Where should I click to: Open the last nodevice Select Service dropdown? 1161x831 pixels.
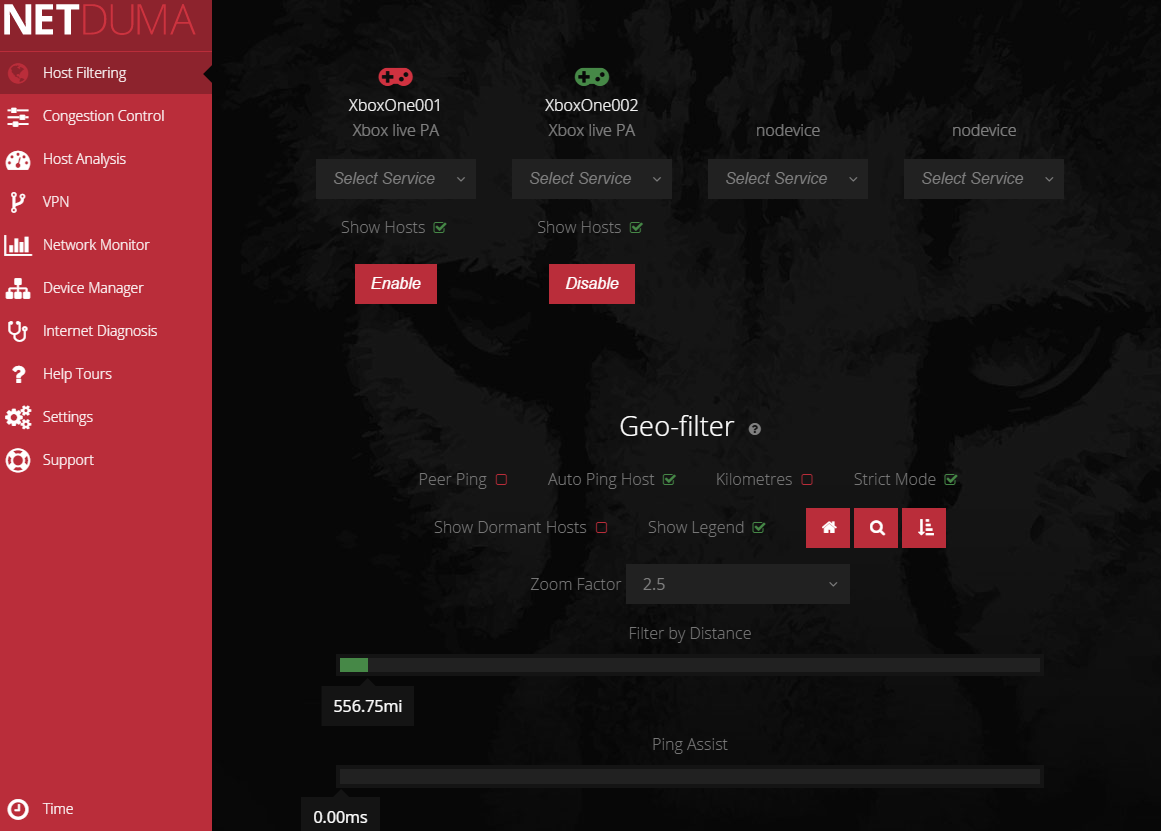(984, 178)
